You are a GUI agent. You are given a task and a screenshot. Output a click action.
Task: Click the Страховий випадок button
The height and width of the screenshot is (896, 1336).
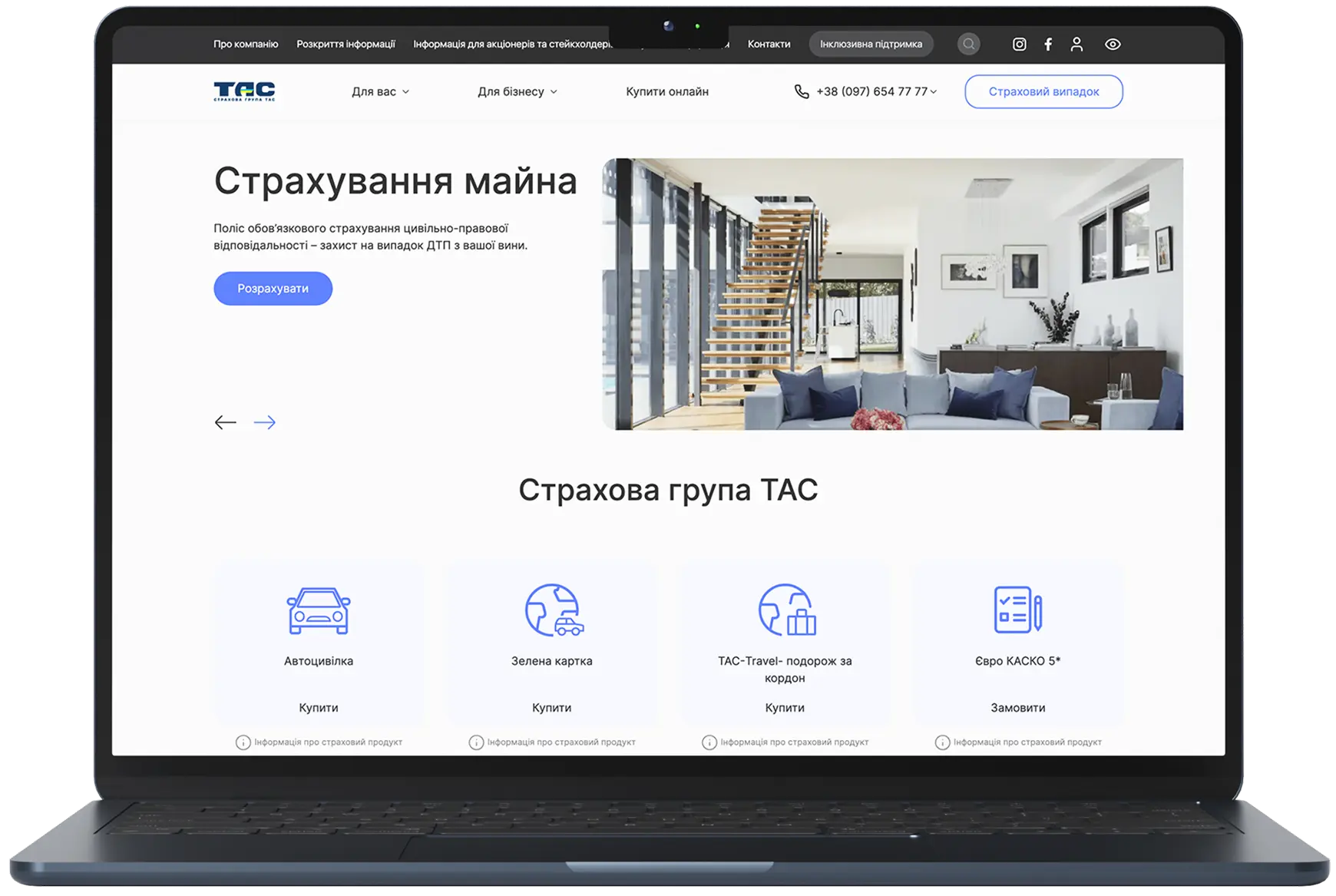click(x=1043, y=91)
